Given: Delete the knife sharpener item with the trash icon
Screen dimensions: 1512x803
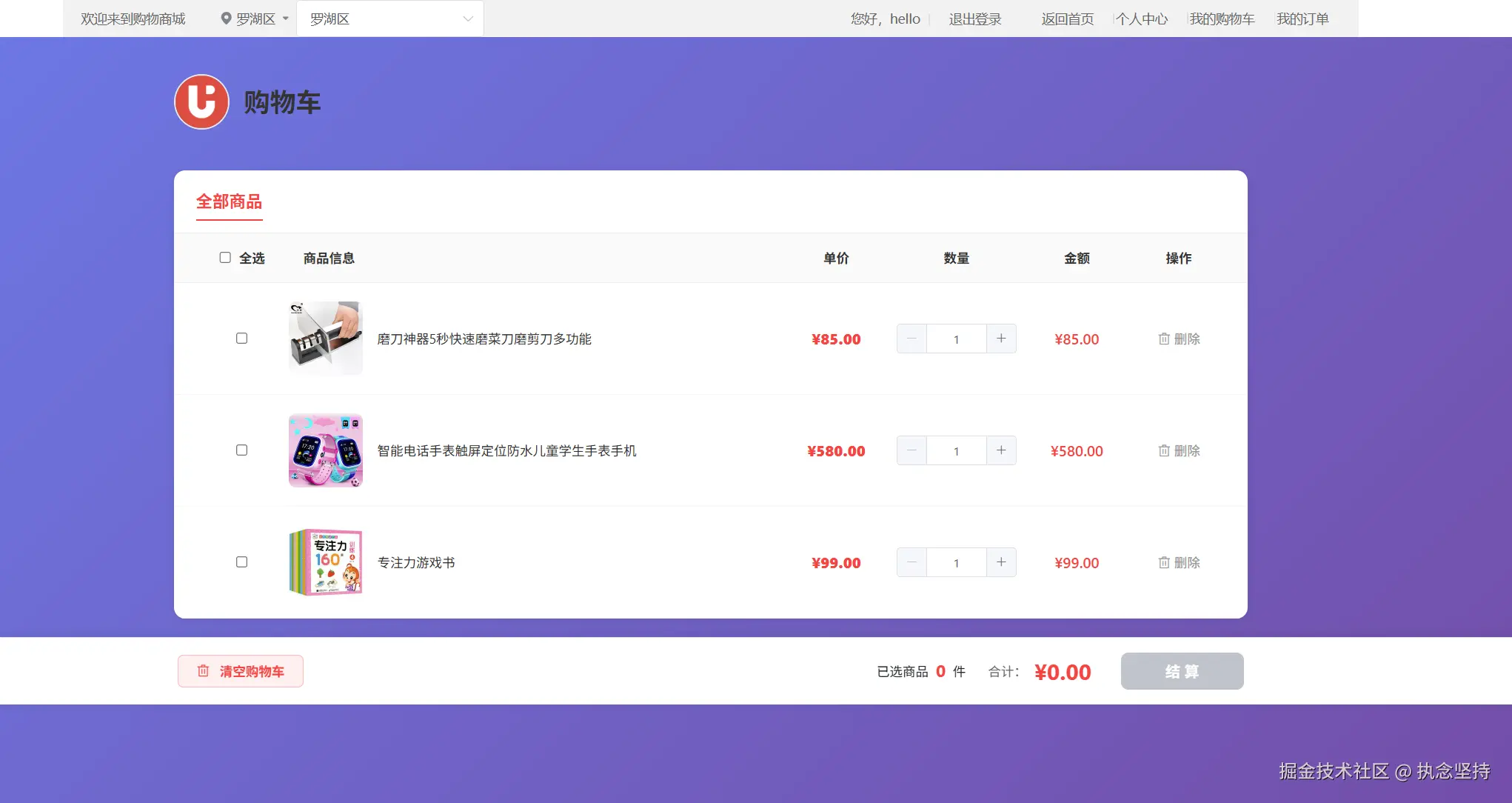Looking at the screenshot, I should pyautogui.click(x=1164, y=339).
